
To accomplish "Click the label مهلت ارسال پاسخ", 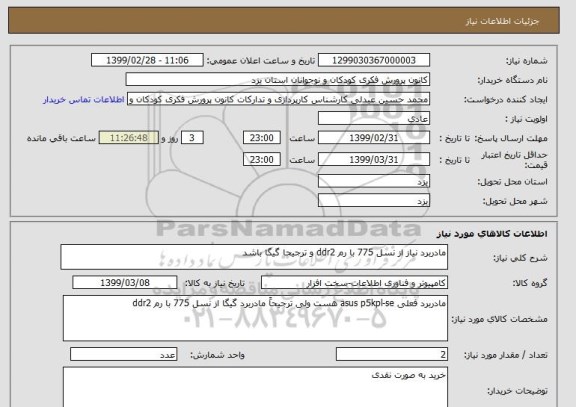I will (x=511, y=138).
